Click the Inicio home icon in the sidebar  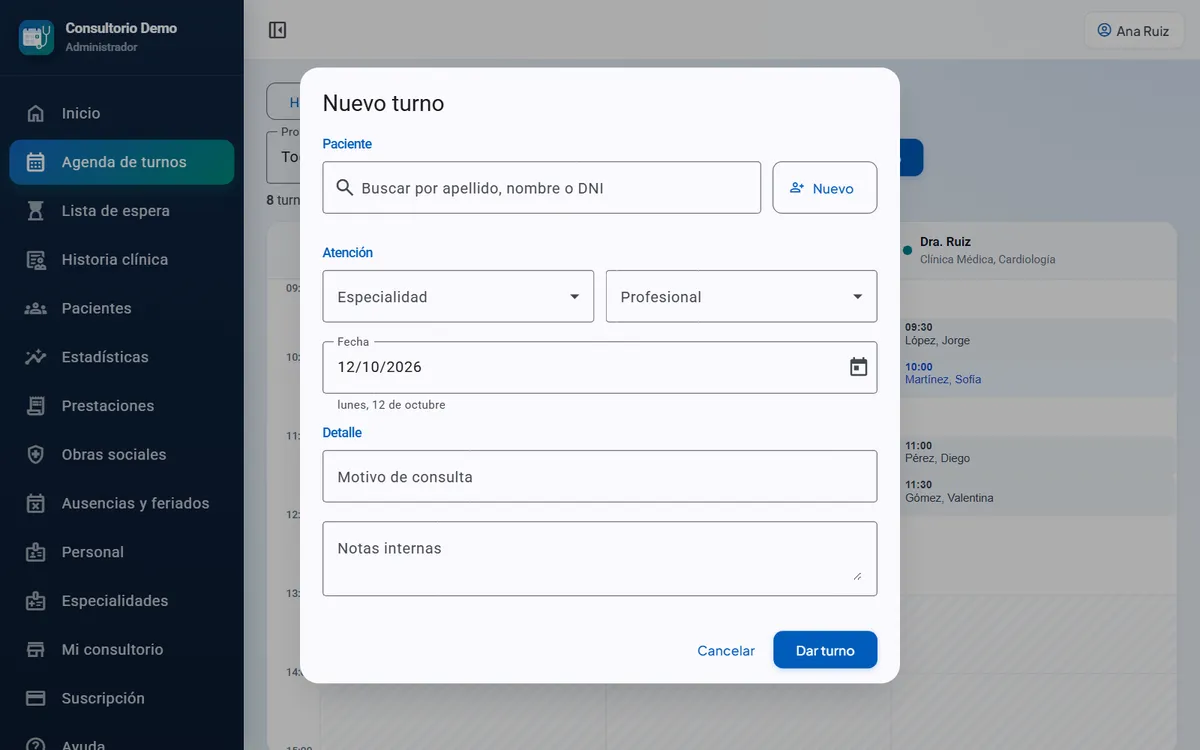tap(36, 113)
